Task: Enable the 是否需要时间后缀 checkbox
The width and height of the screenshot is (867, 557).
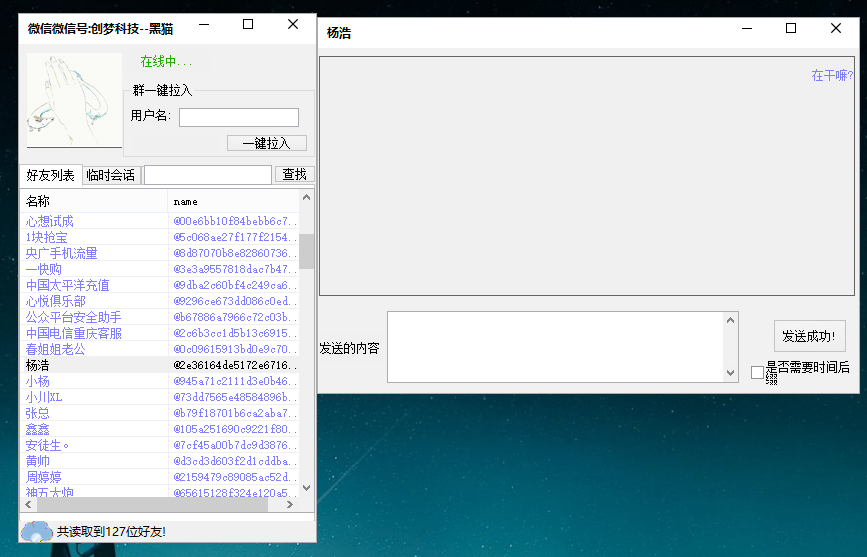Action: [758, 372]
